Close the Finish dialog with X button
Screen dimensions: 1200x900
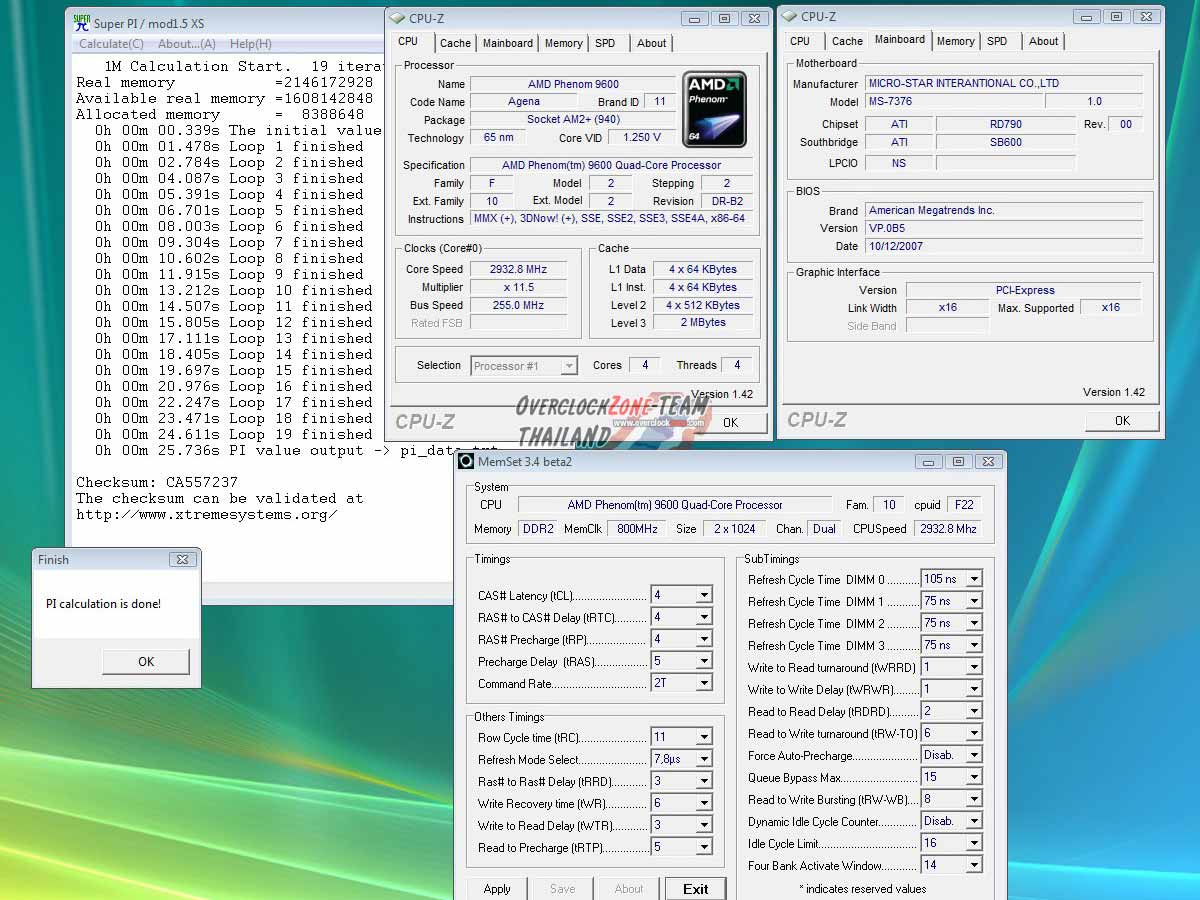pos(181,559)
